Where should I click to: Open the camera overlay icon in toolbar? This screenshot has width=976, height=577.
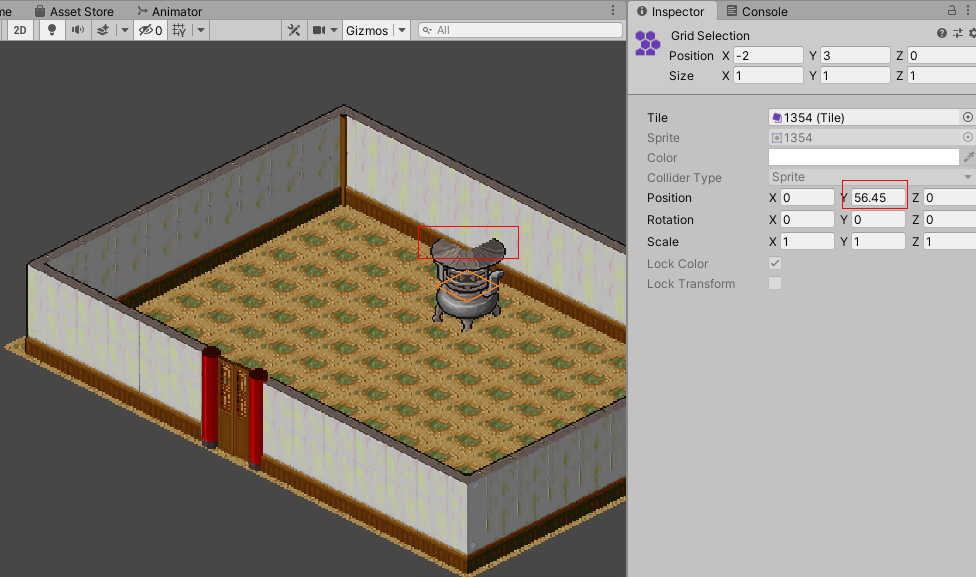(318, 30)
